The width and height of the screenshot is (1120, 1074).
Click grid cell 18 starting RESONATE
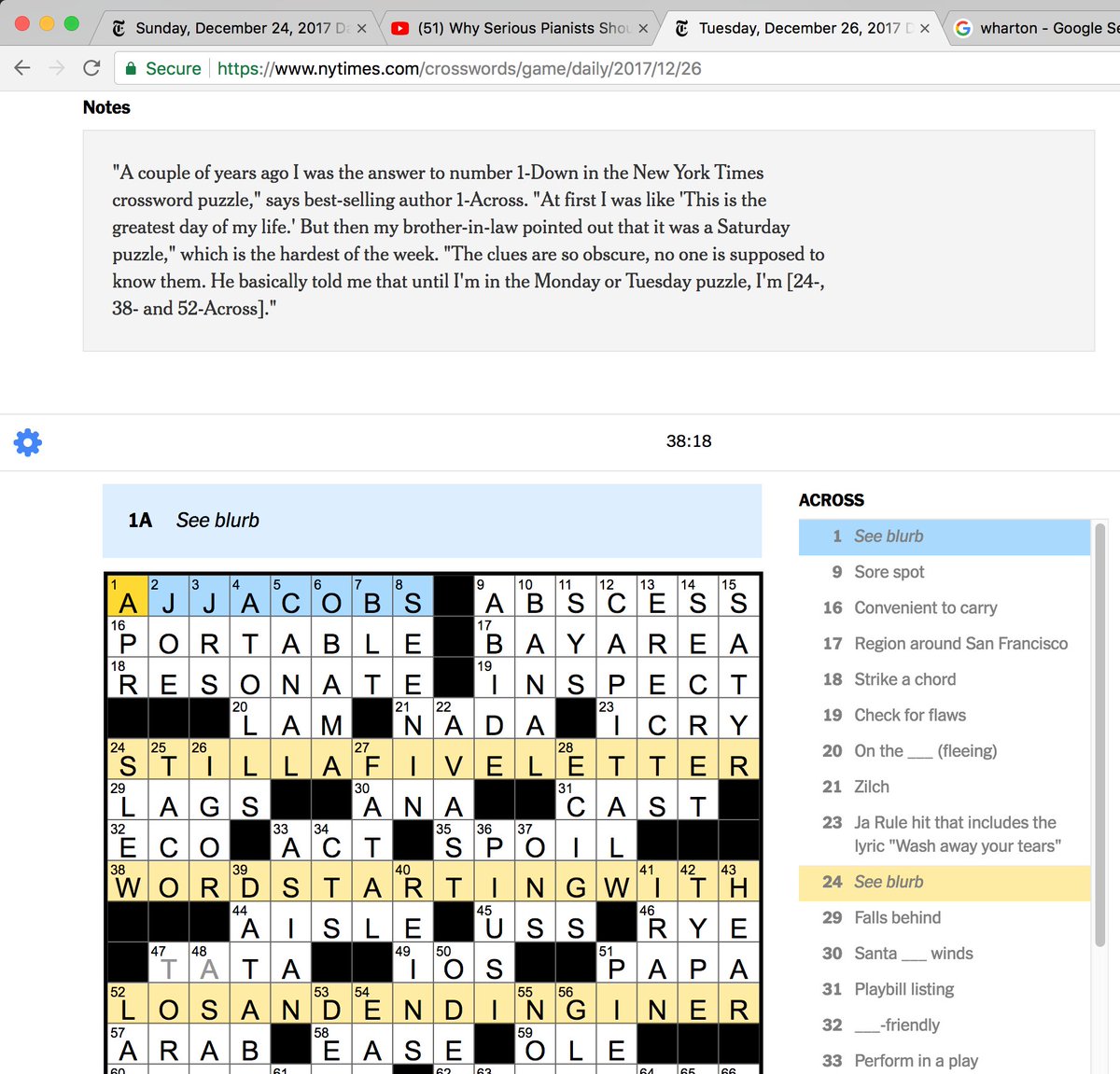128,677
